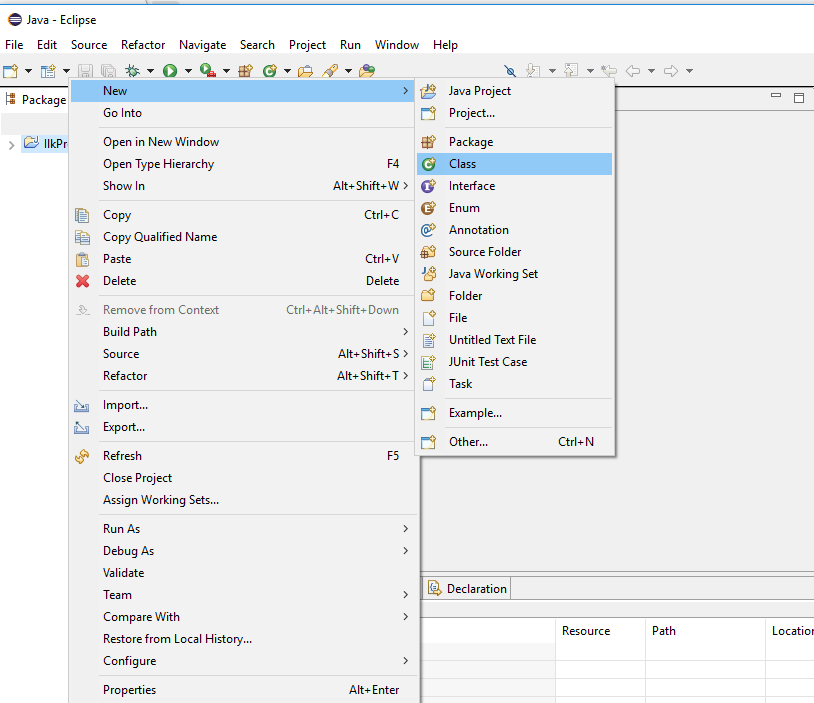The image size is (814, 703).
Task: Open the Search menu
Action: pos(257,45)
